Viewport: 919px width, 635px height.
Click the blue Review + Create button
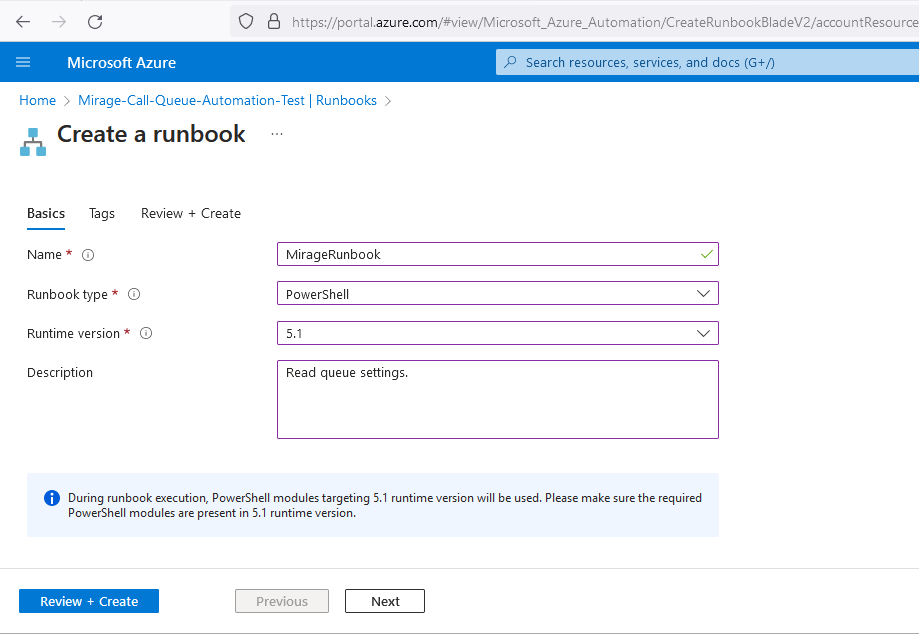(x=89, y=601)
